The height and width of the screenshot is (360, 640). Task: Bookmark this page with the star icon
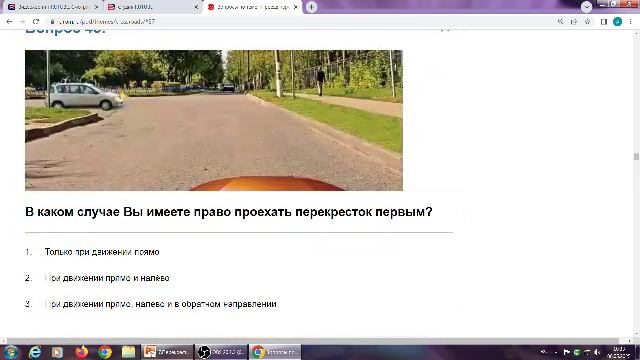click(x=587, y=22)
